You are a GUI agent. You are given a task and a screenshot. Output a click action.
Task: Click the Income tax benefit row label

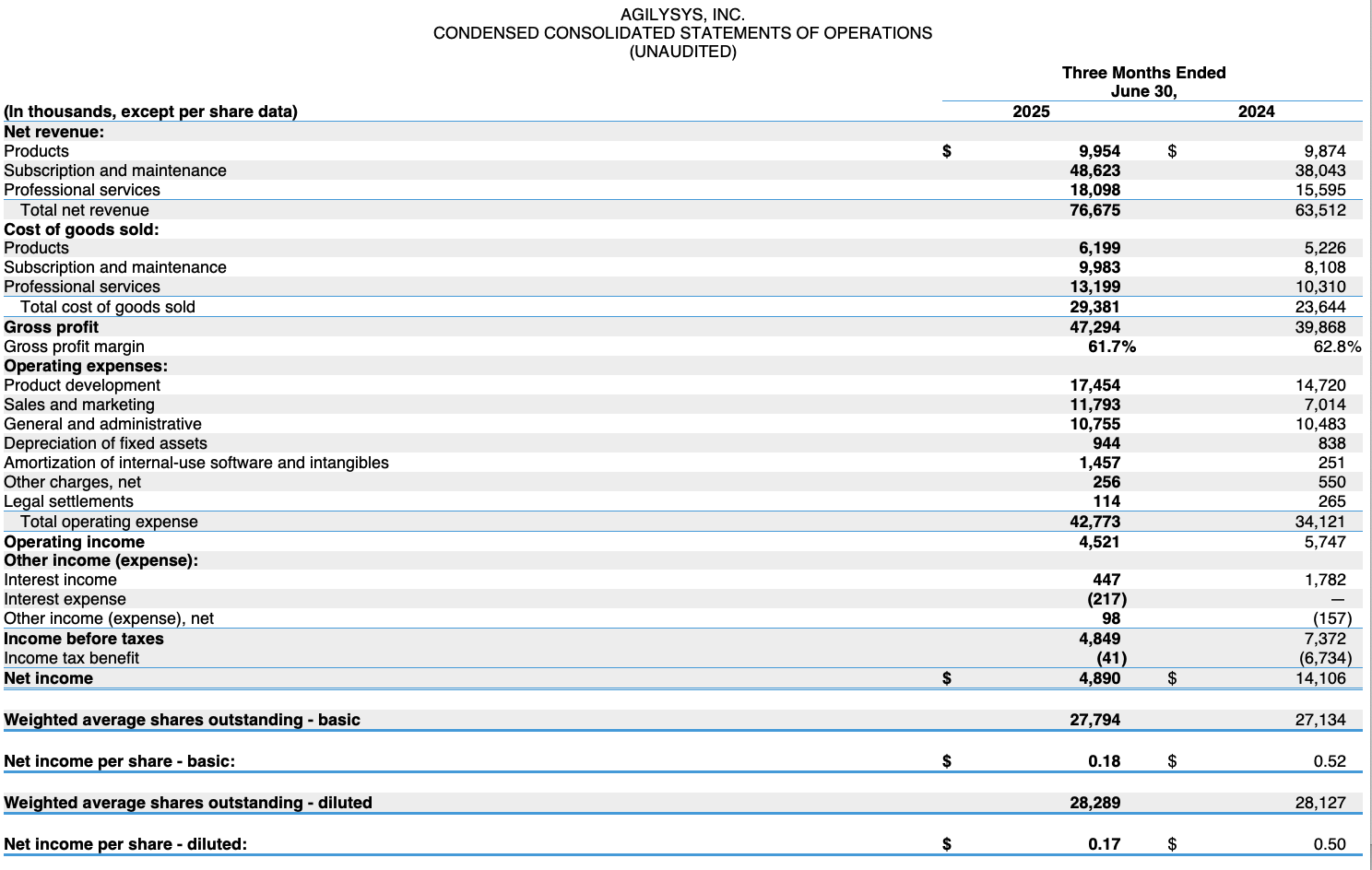(71, 658)
